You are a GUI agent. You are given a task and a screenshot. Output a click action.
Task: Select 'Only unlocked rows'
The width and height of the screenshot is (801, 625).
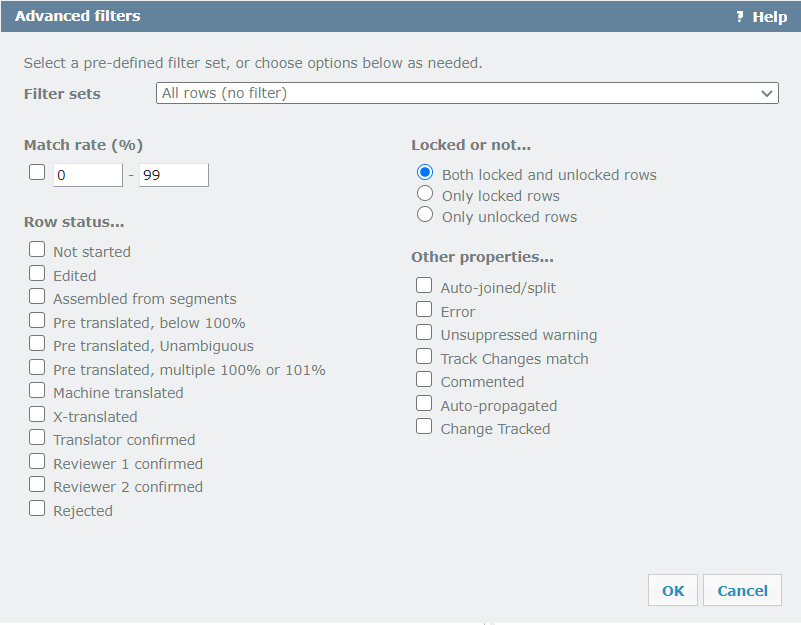tap(424, 214)
